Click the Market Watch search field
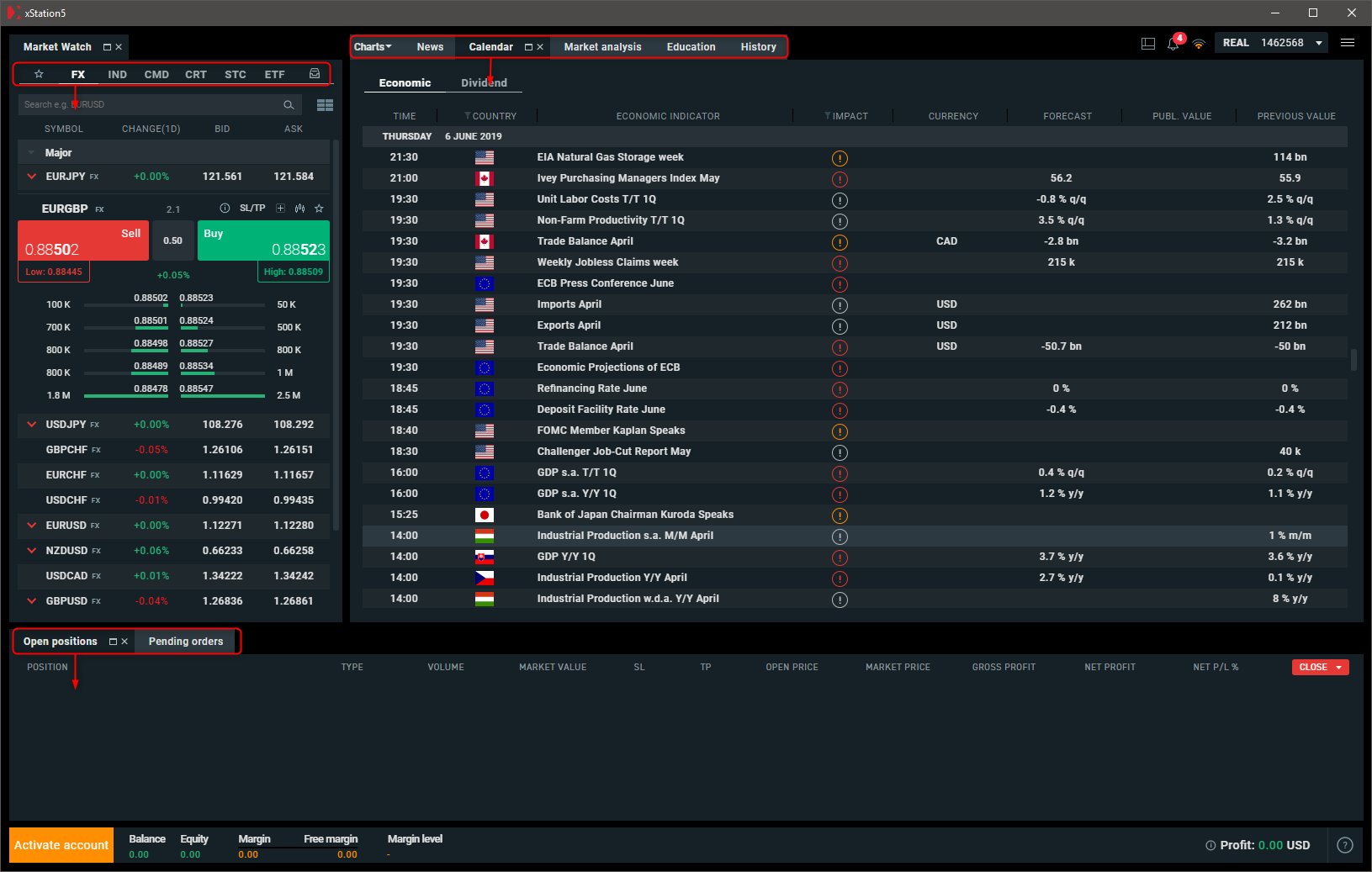Image resolution: width=1372 pixels, height=872 pixels. coord(160,104)
